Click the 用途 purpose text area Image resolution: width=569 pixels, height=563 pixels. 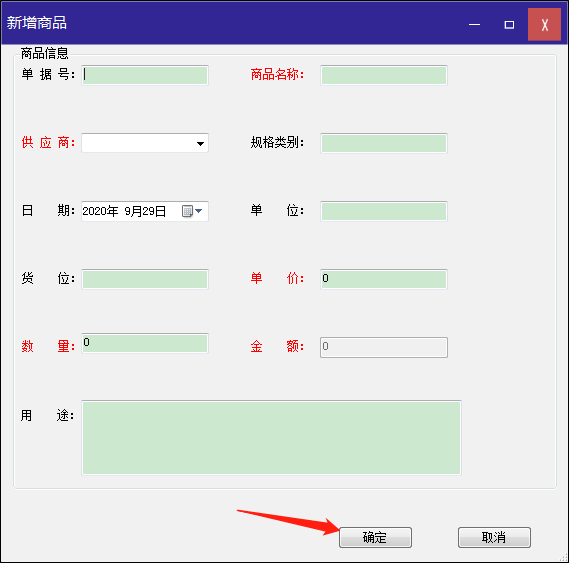click(271, 438)
